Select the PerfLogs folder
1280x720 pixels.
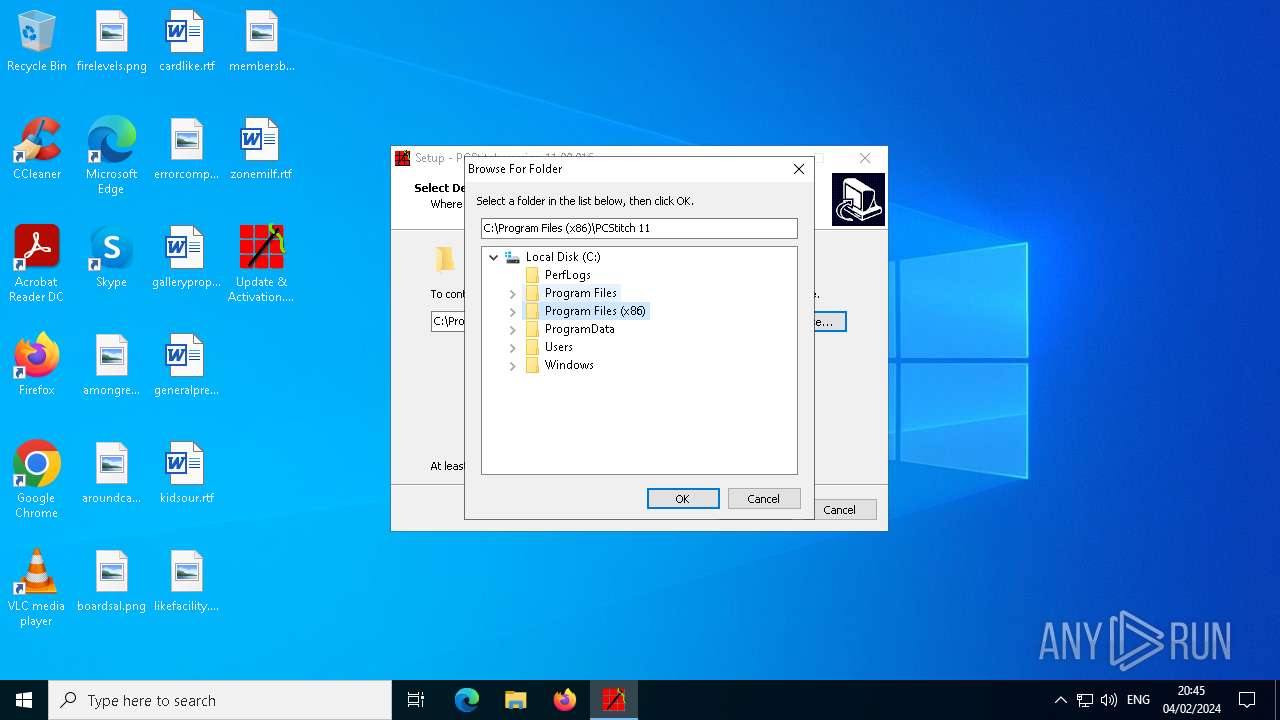tap(568, 275)
